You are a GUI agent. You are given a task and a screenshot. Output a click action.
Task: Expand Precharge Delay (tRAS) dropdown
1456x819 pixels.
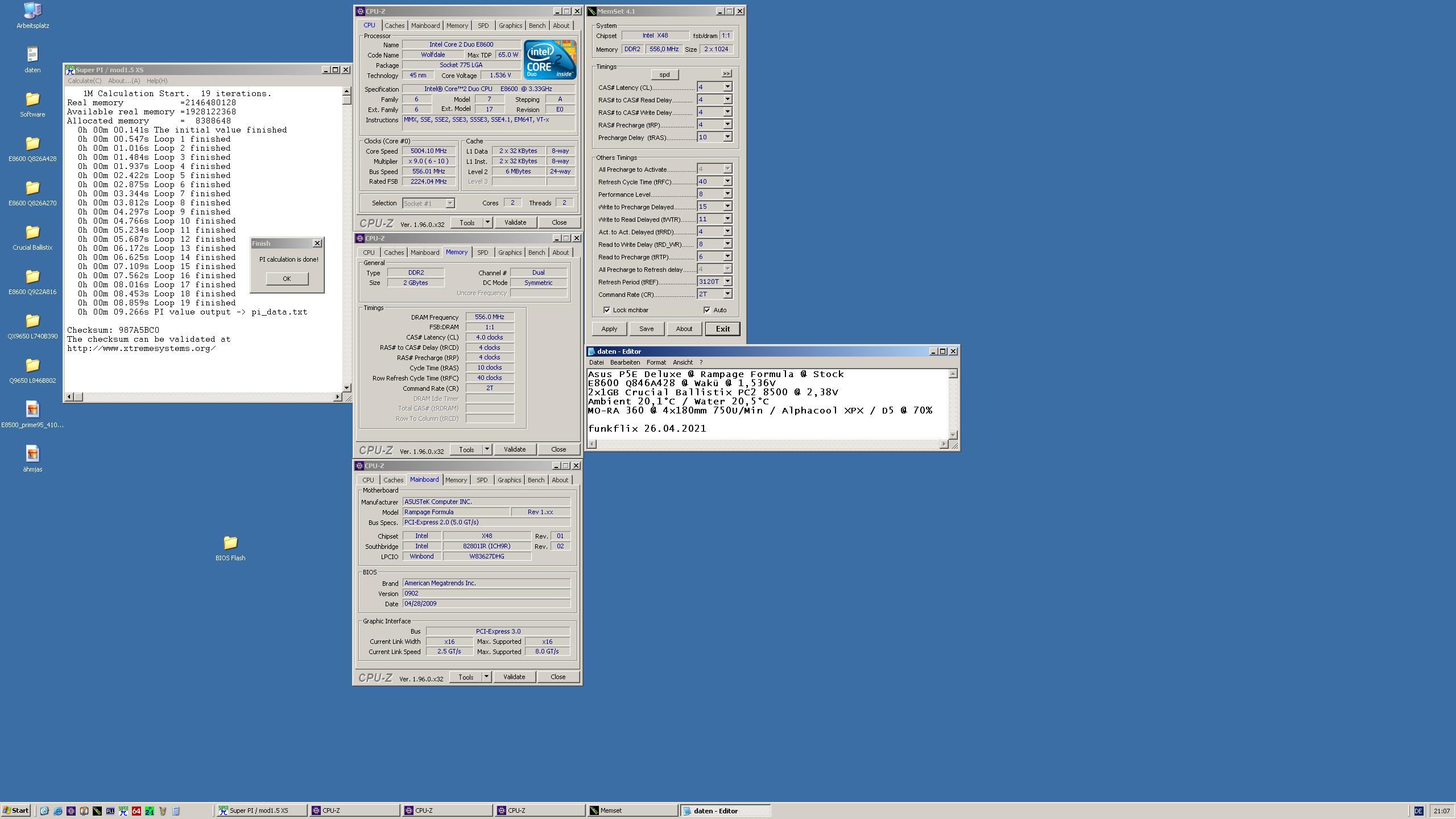[x=727, y=137]
